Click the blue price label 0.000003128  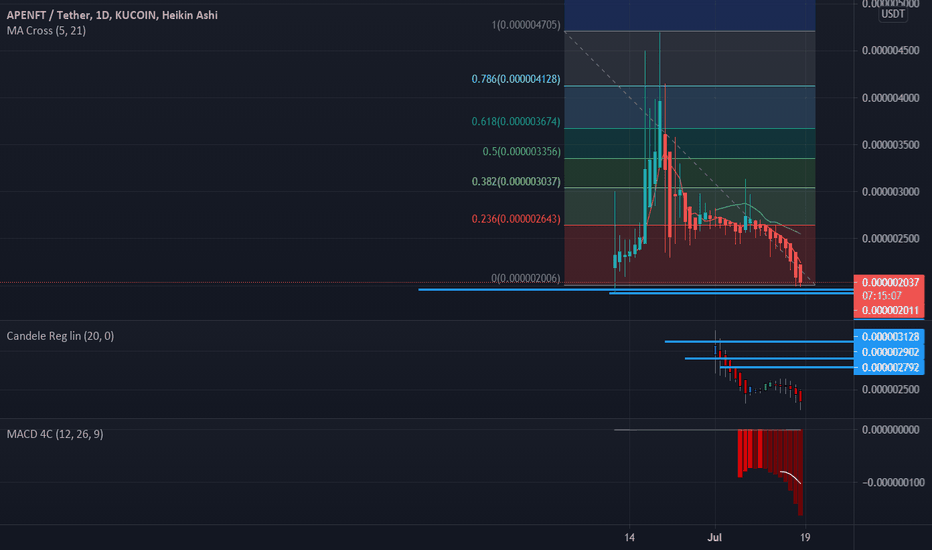pos(890,337)
